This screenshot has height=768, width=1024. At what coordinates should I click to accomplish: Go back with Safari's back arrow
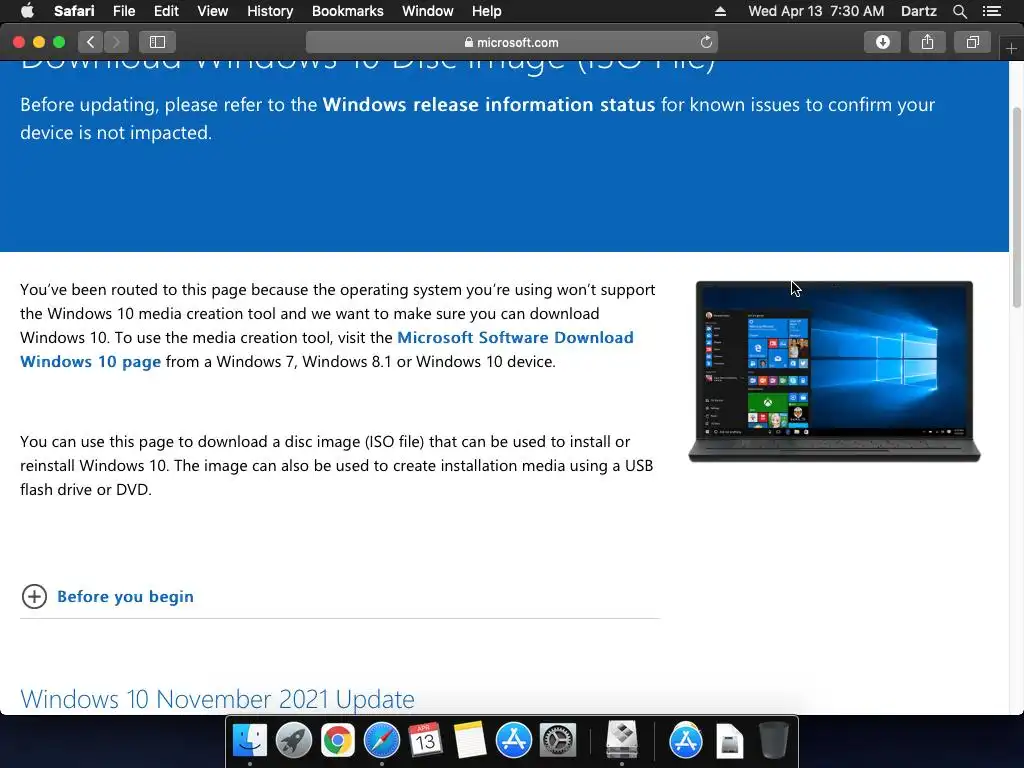pos(90,42)
